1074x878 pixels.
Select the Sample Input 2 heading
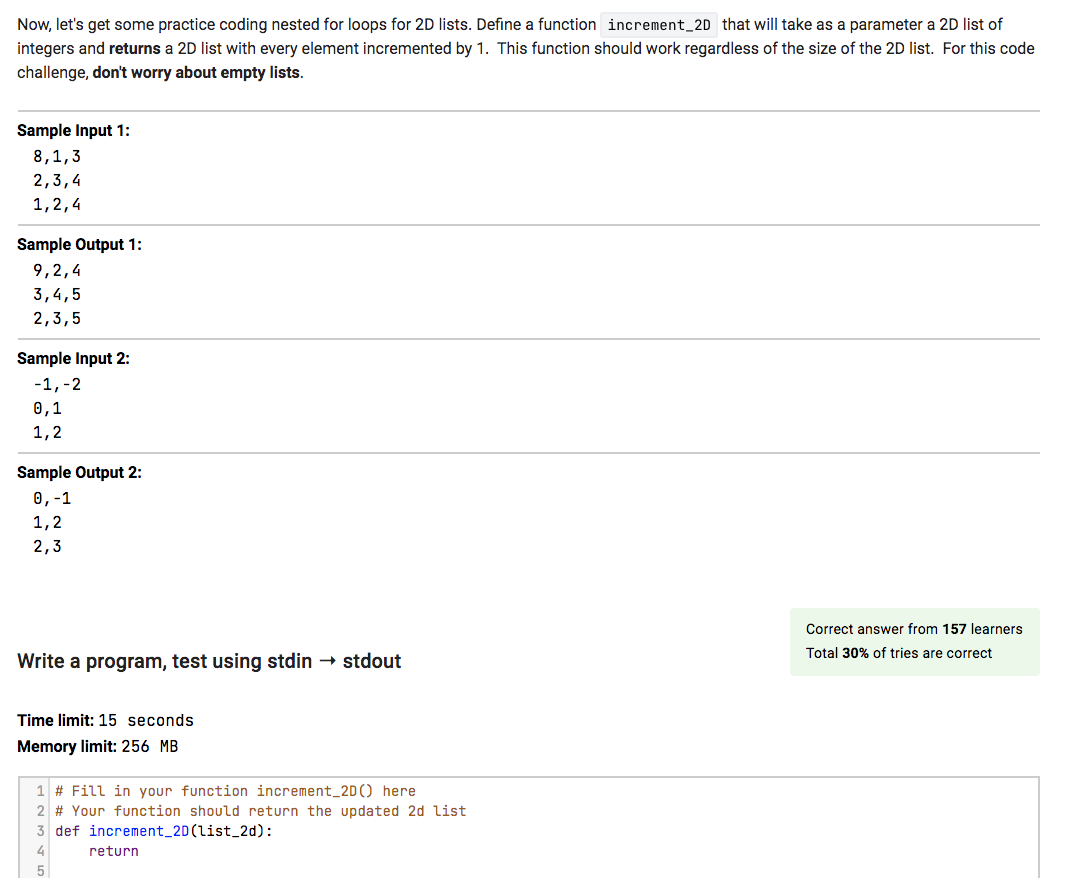tap(72, 358)
